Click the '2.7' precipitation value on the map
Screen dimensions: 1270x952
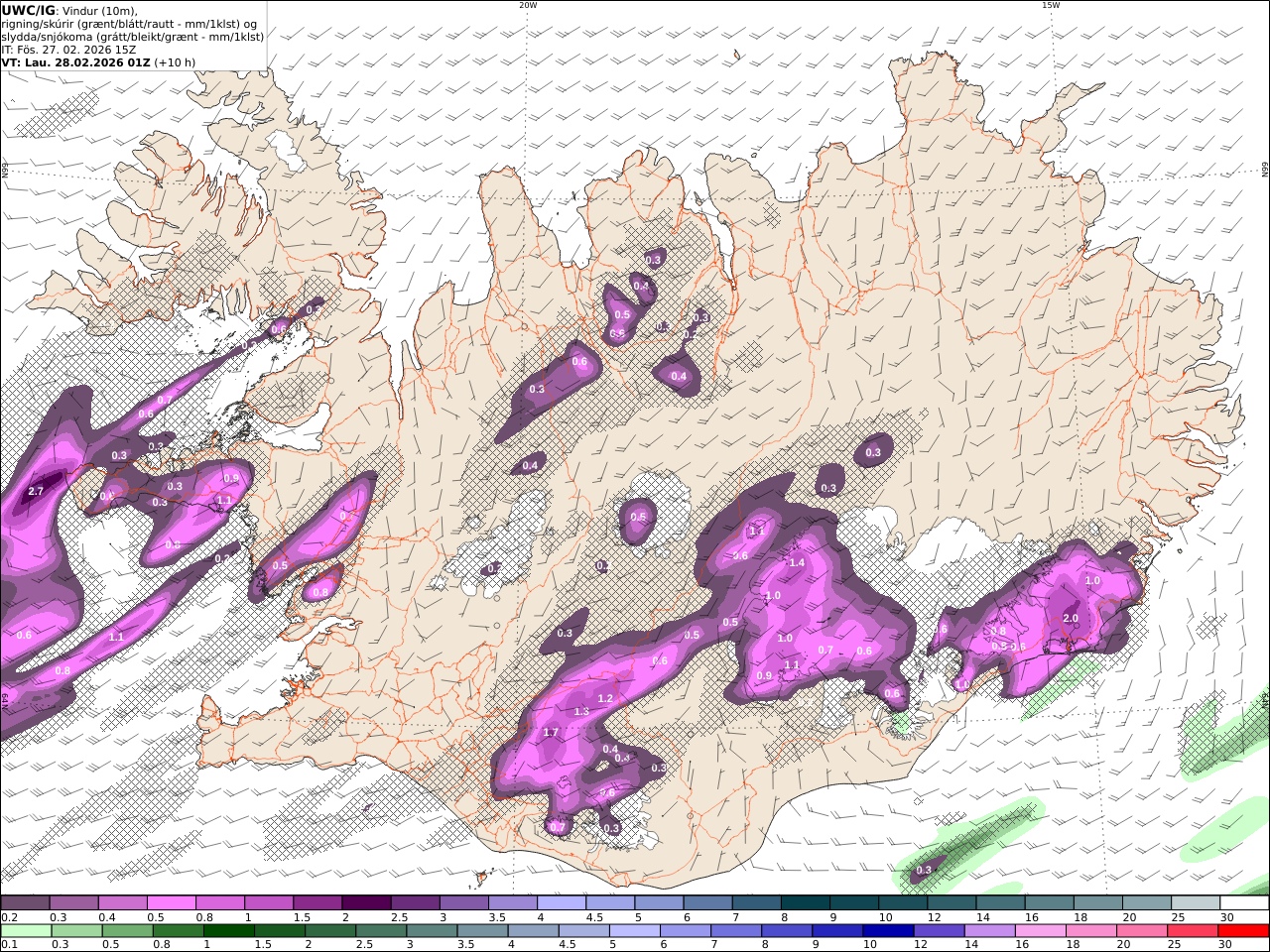[x=36, y=491]
